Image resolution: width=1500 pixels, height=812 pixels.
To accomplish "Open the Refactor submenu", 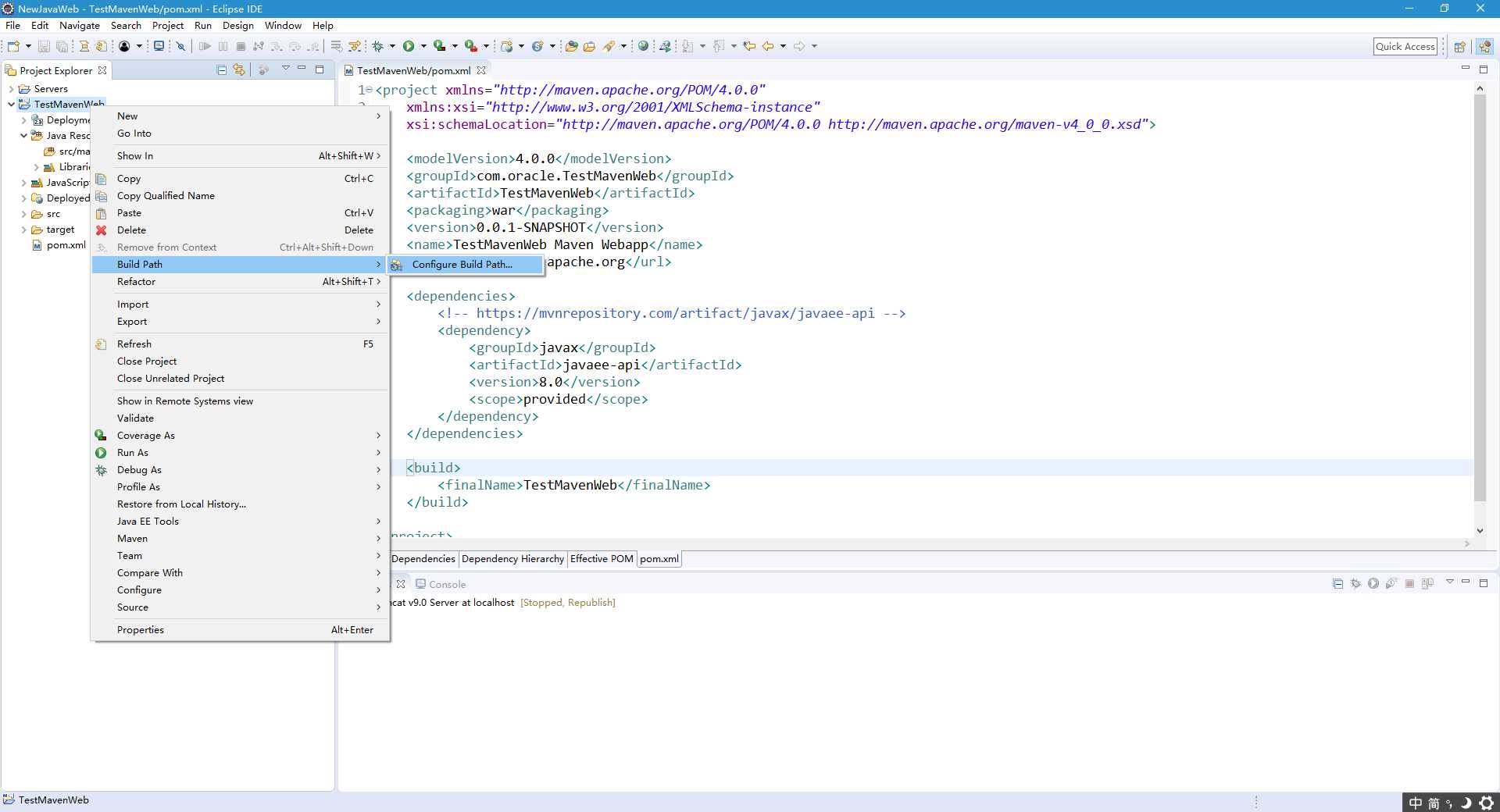I will [x=241, y=281].
